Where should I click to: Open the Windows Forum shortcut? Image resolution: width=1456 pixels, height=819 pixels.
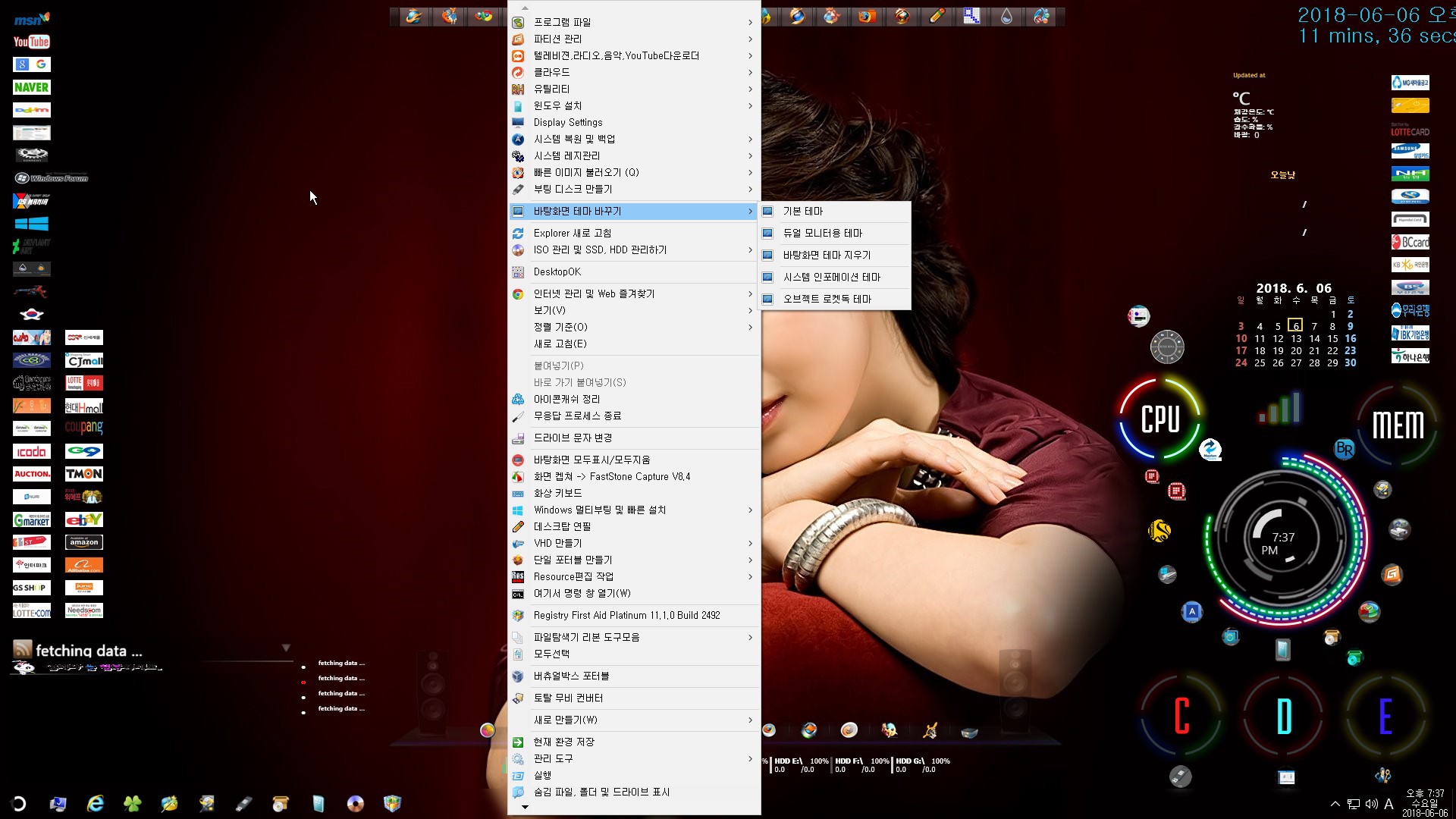52,178
